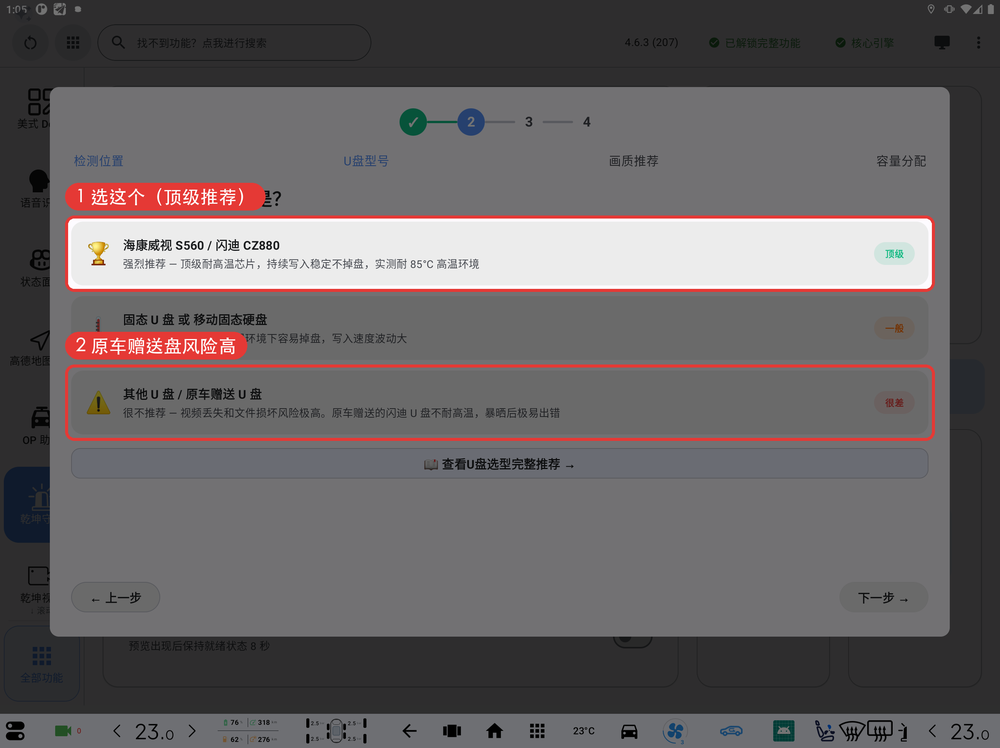Click the back arrow on the bottom bar
1000x748 pixels.
(x=409, y=731)
